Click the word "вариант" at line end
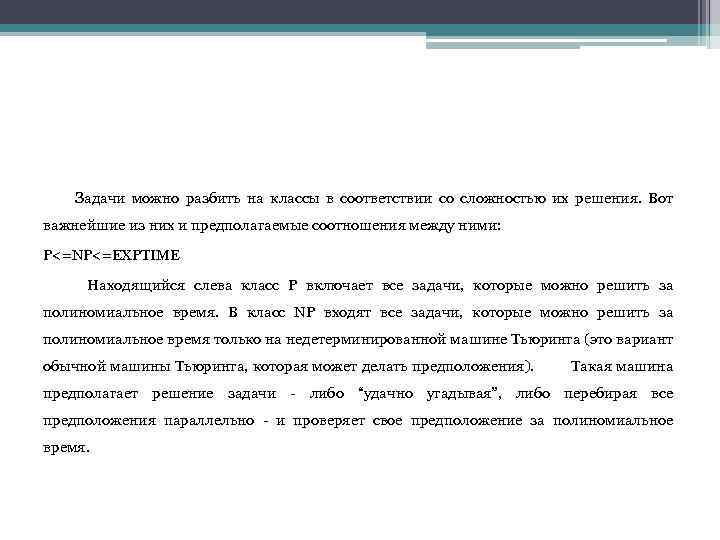This screenshot has width=720, height=540. (x=645, y=340)
